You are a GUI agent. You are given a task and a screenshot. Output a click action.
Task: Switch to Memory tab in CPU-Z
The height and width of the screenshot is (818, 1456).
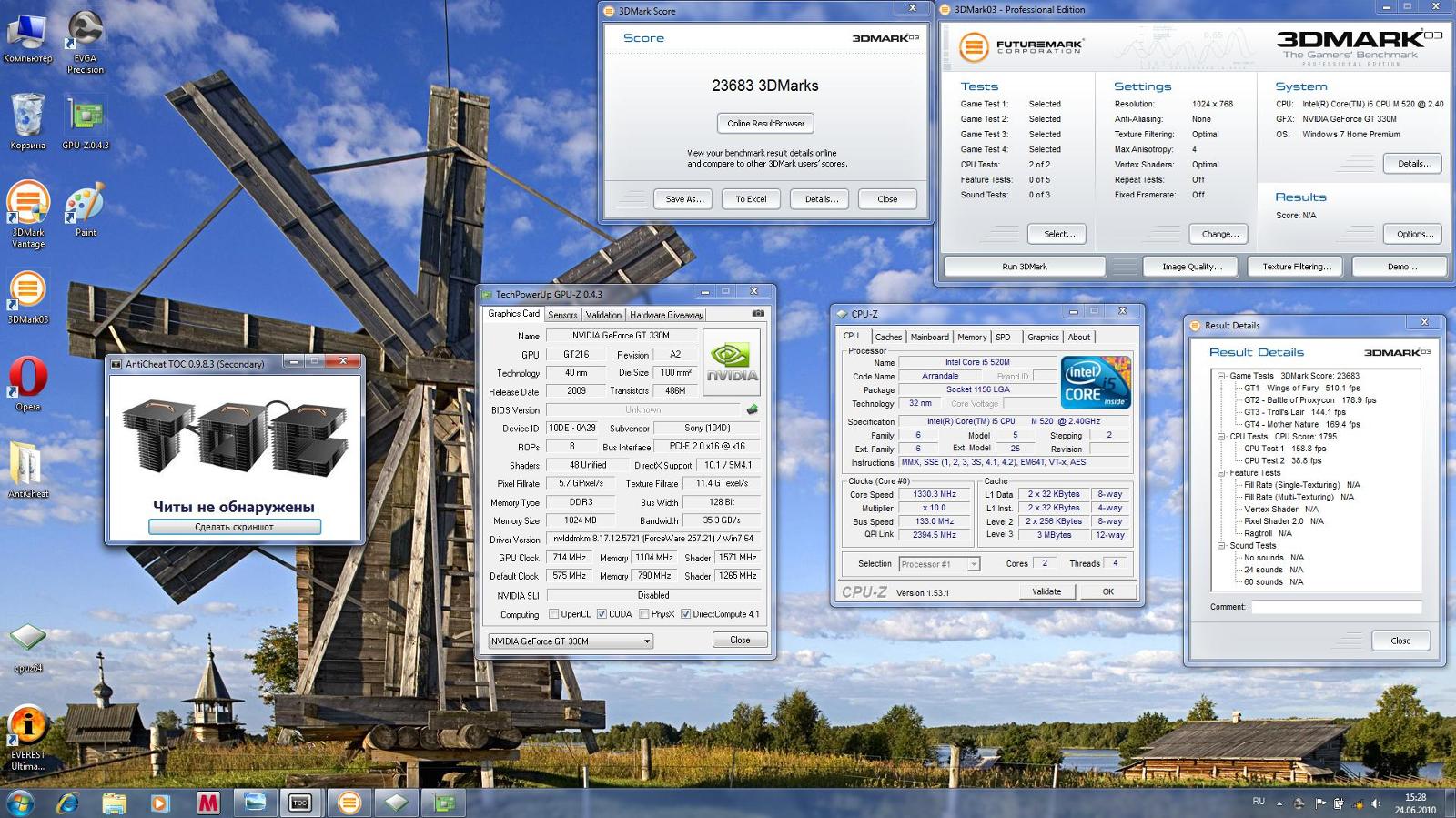click(972, 337)
